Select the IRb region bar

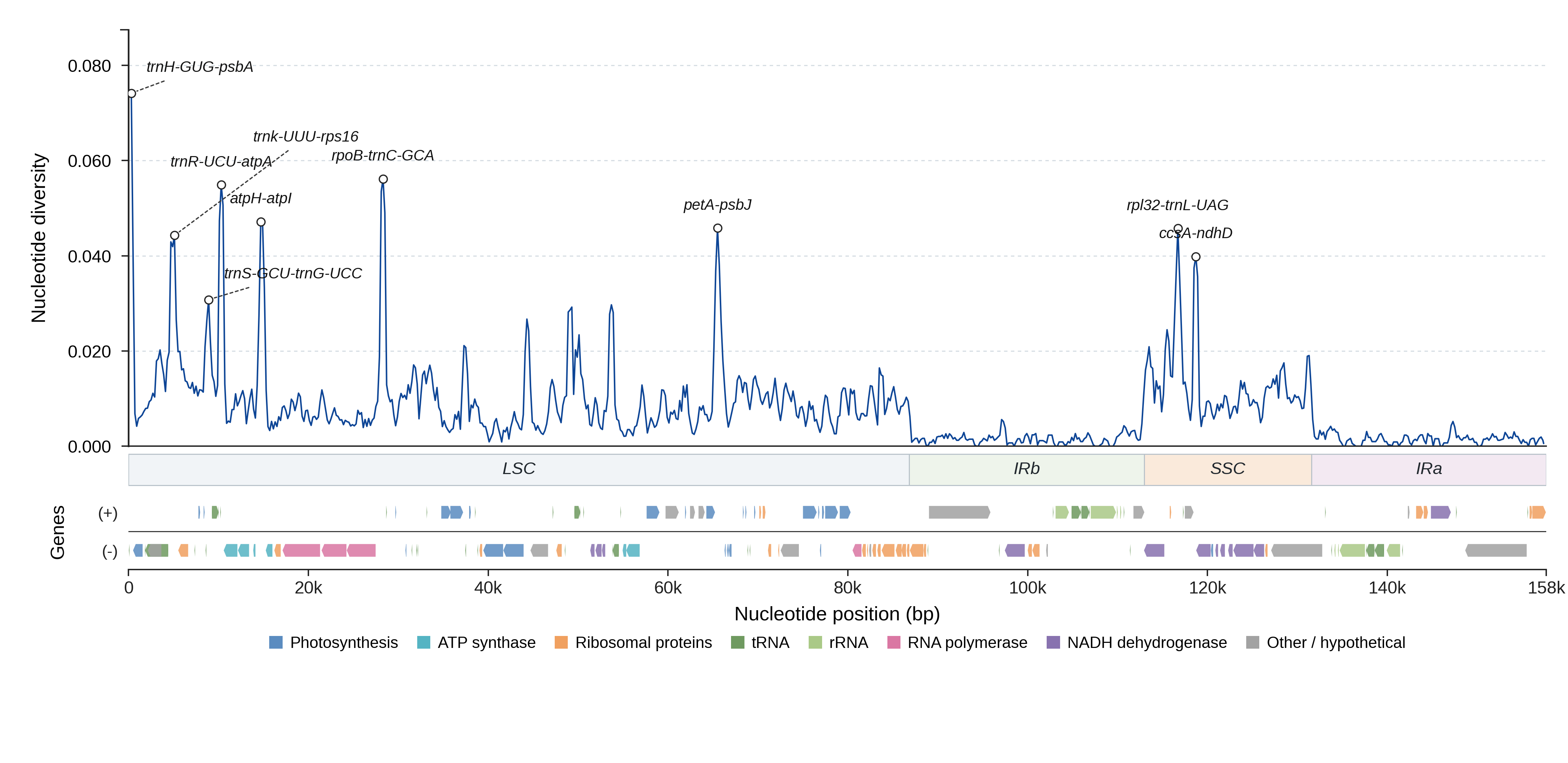(x=1027, y=469)
